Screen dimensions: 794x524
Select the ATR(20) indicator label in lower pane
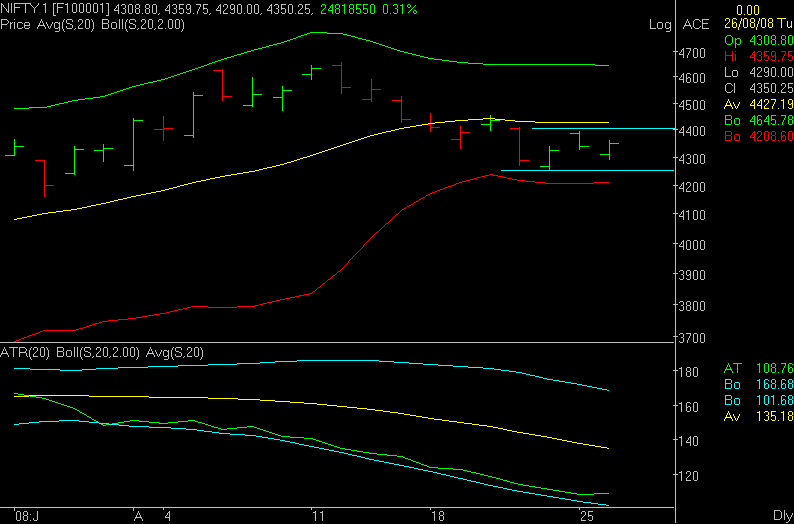[x=25, y=353]
